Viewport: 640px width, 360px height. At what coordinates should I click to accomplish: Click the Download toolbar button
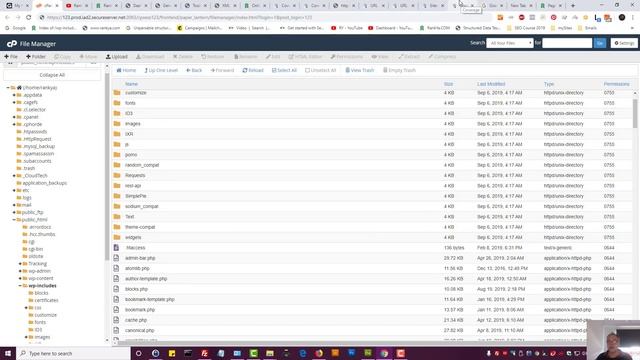150,57
